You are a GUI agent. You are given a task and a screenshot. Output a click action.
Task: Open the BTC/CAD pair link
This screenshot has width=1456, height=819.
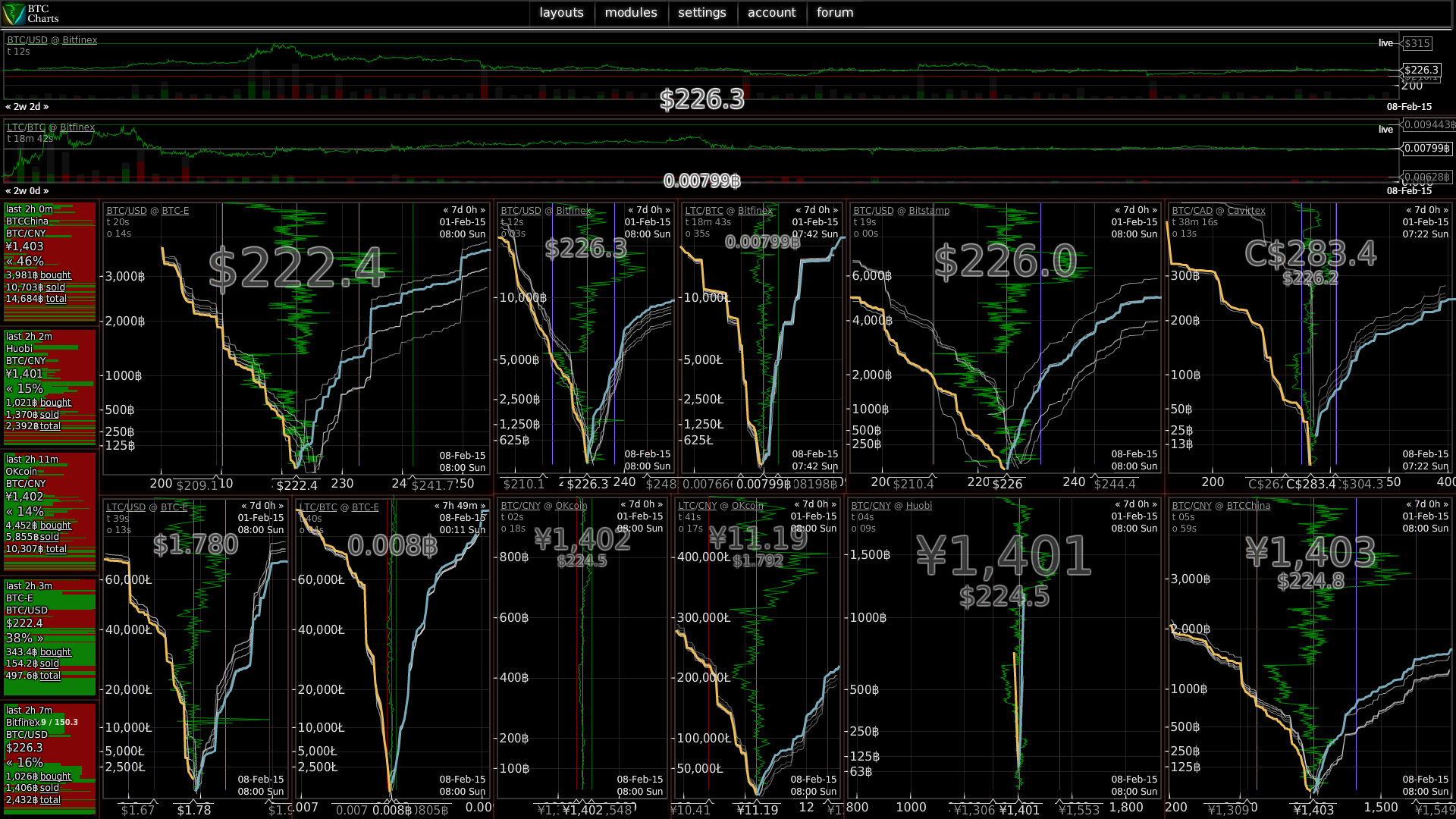(1192, 211)
